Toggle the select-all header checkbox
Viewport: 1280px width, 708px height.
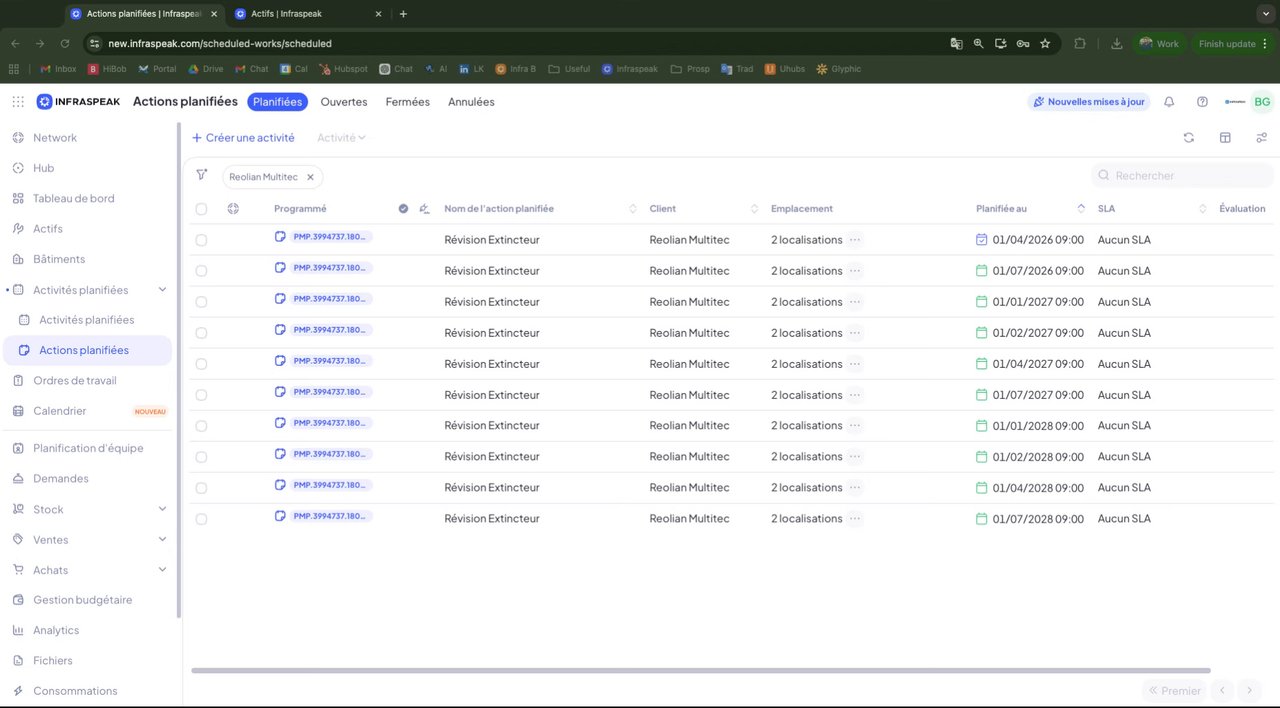(201, 209)
